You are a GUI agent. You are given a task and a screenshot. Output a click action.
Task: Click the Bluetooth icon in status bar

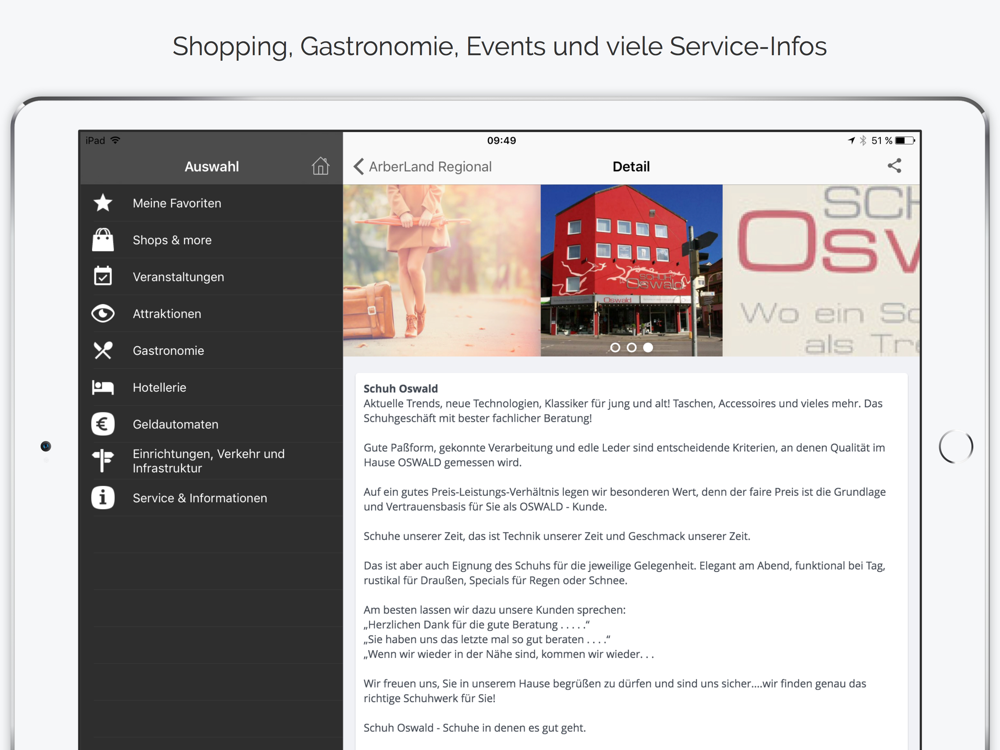click(x=863, y=140)
